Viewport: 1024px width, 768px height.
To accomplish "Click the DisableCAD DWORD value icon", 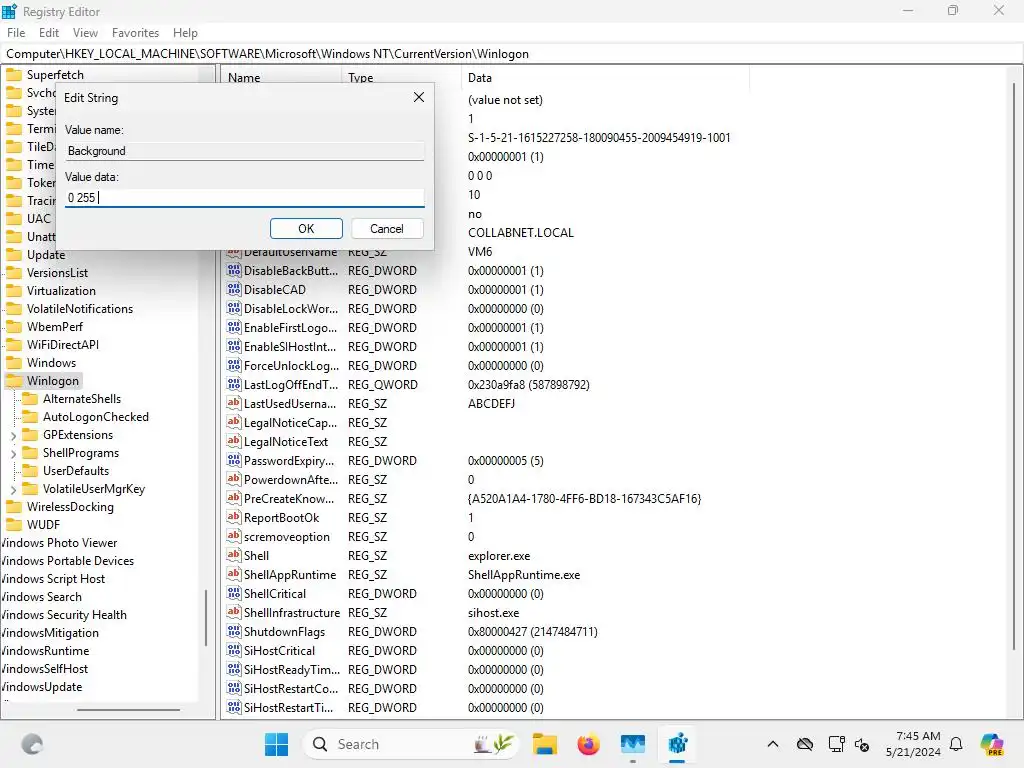I will click(x=234, y=289).
